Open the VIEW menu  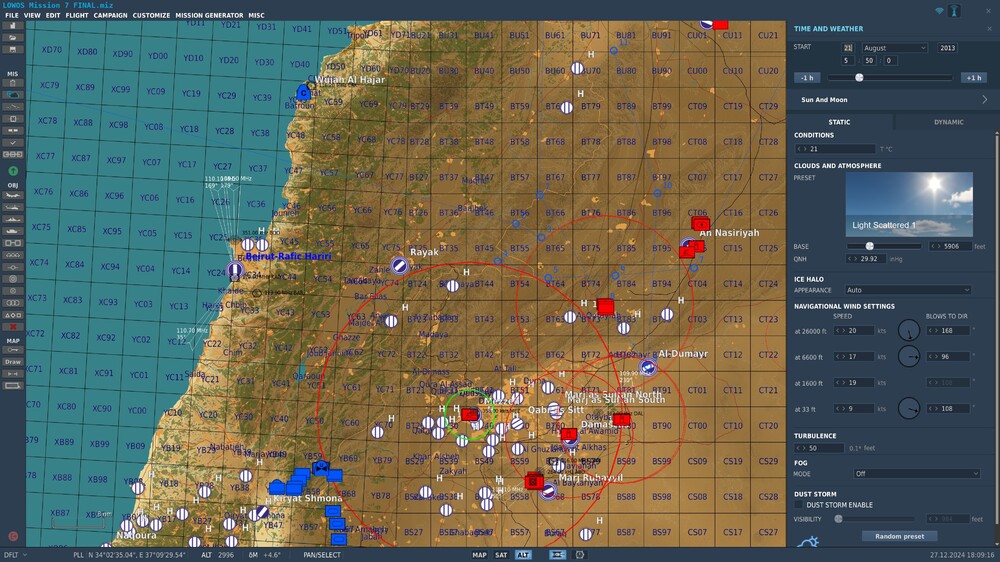click(32, 15)
